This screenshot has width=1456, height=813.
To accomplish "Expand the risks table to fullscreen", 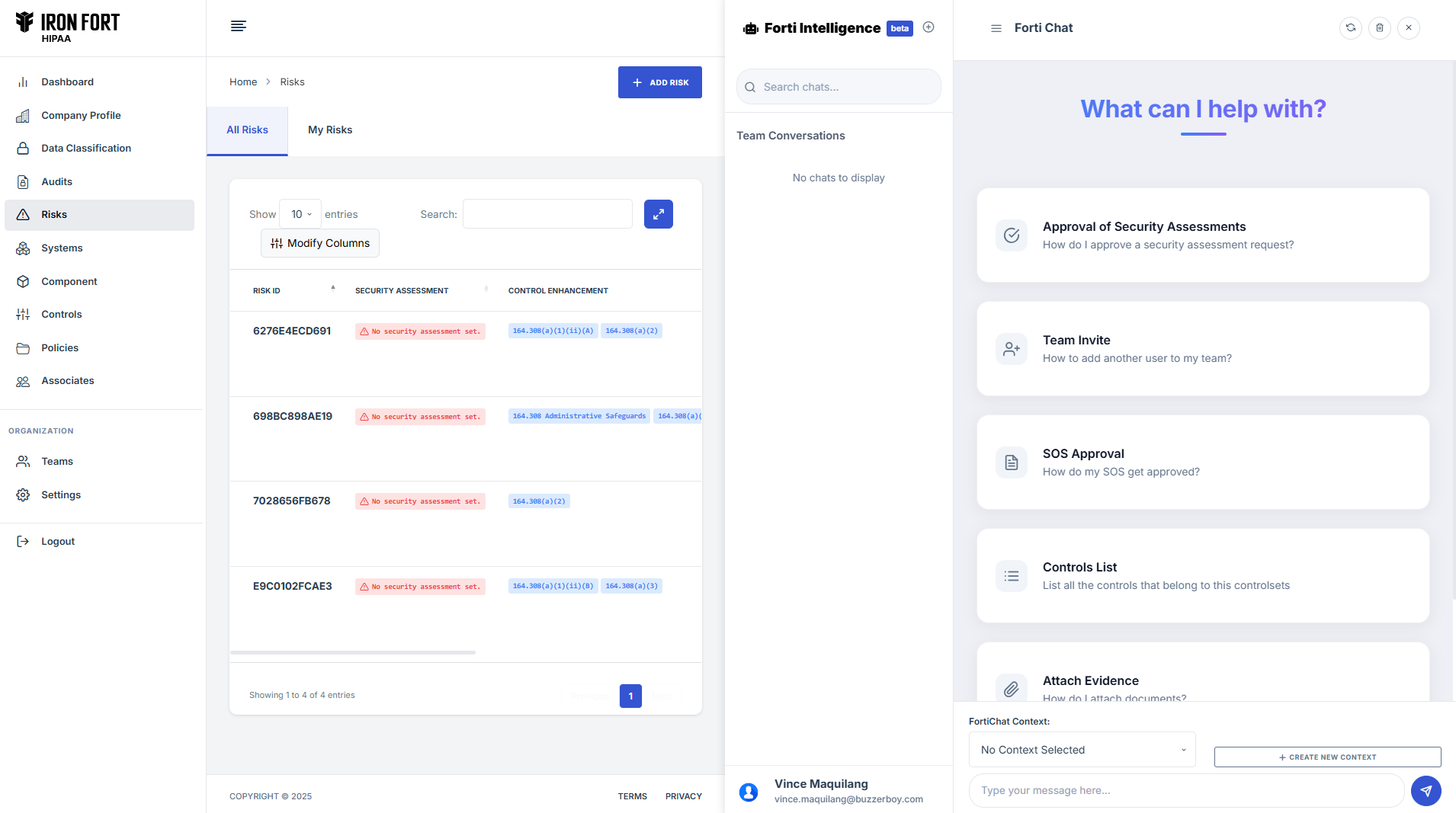I will click(x=658, y=214).
